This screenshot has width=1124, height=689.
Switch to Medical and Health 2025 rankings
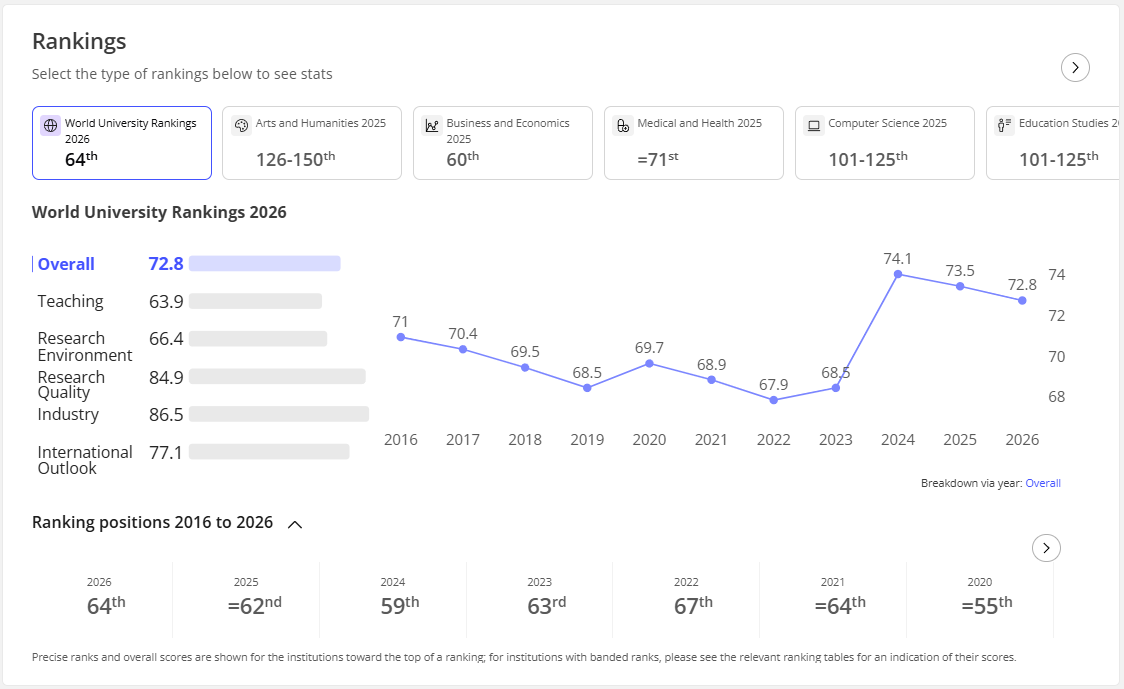(x=694, y=143)
